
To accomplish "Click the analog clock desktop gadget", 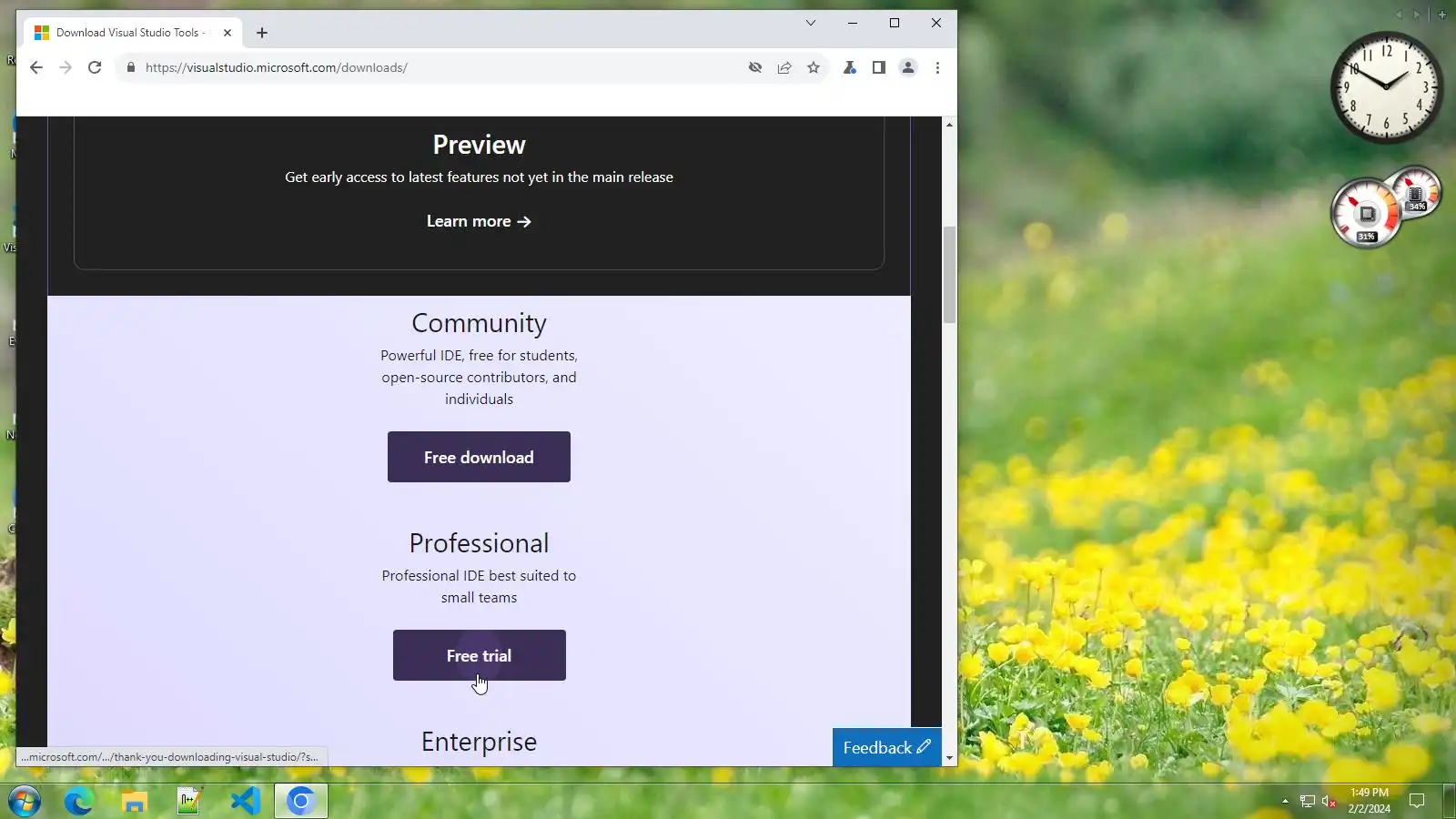I will click(x=1386, y=87).
